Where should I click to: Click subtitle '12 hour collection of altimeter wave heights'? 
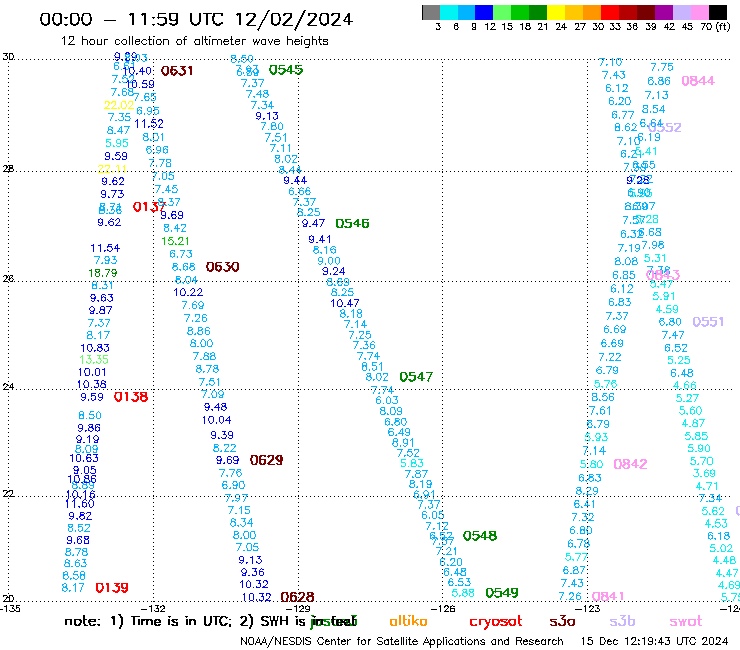[194, 41]
